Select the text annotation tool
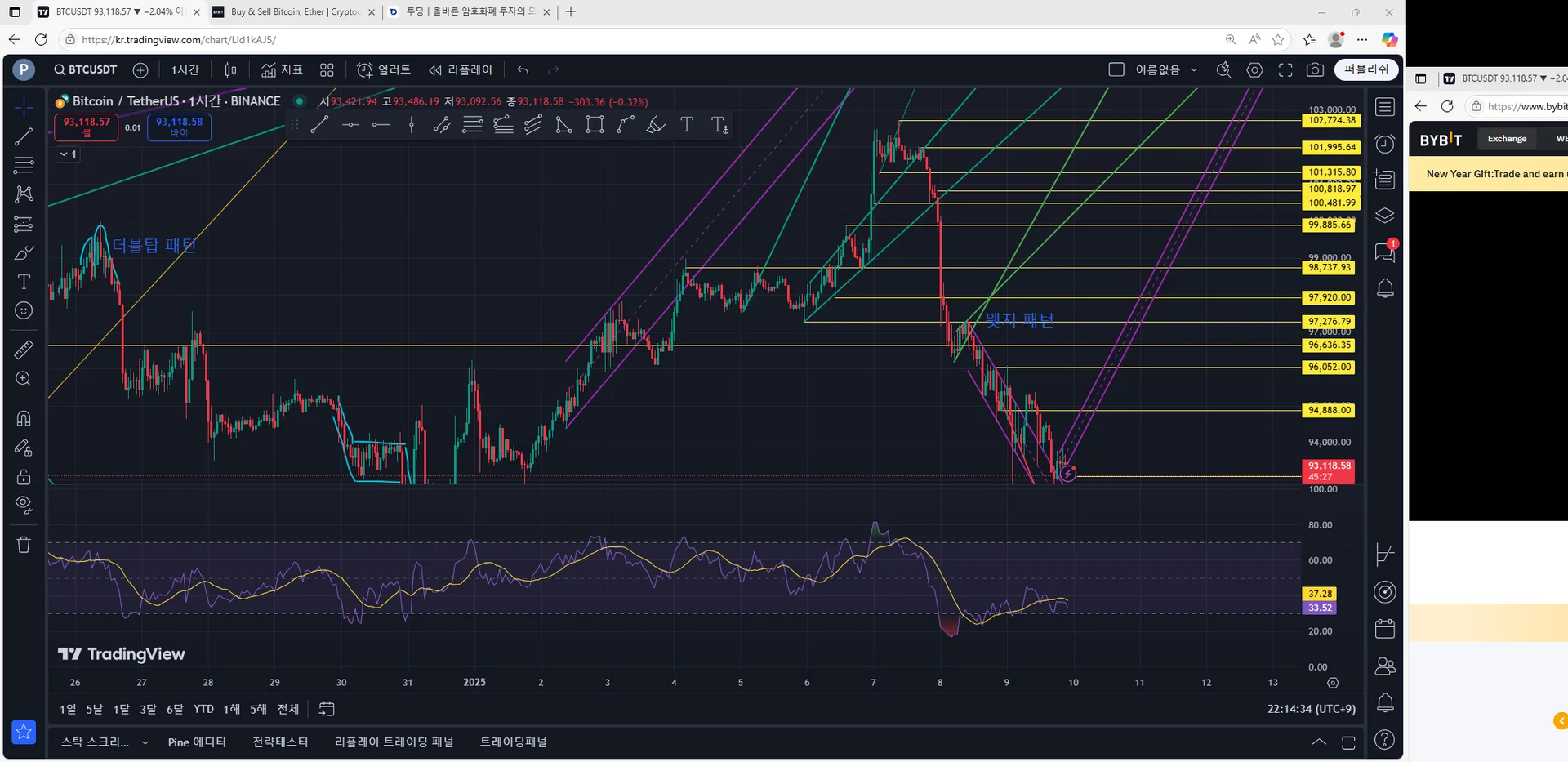 (x=24, y=282)
